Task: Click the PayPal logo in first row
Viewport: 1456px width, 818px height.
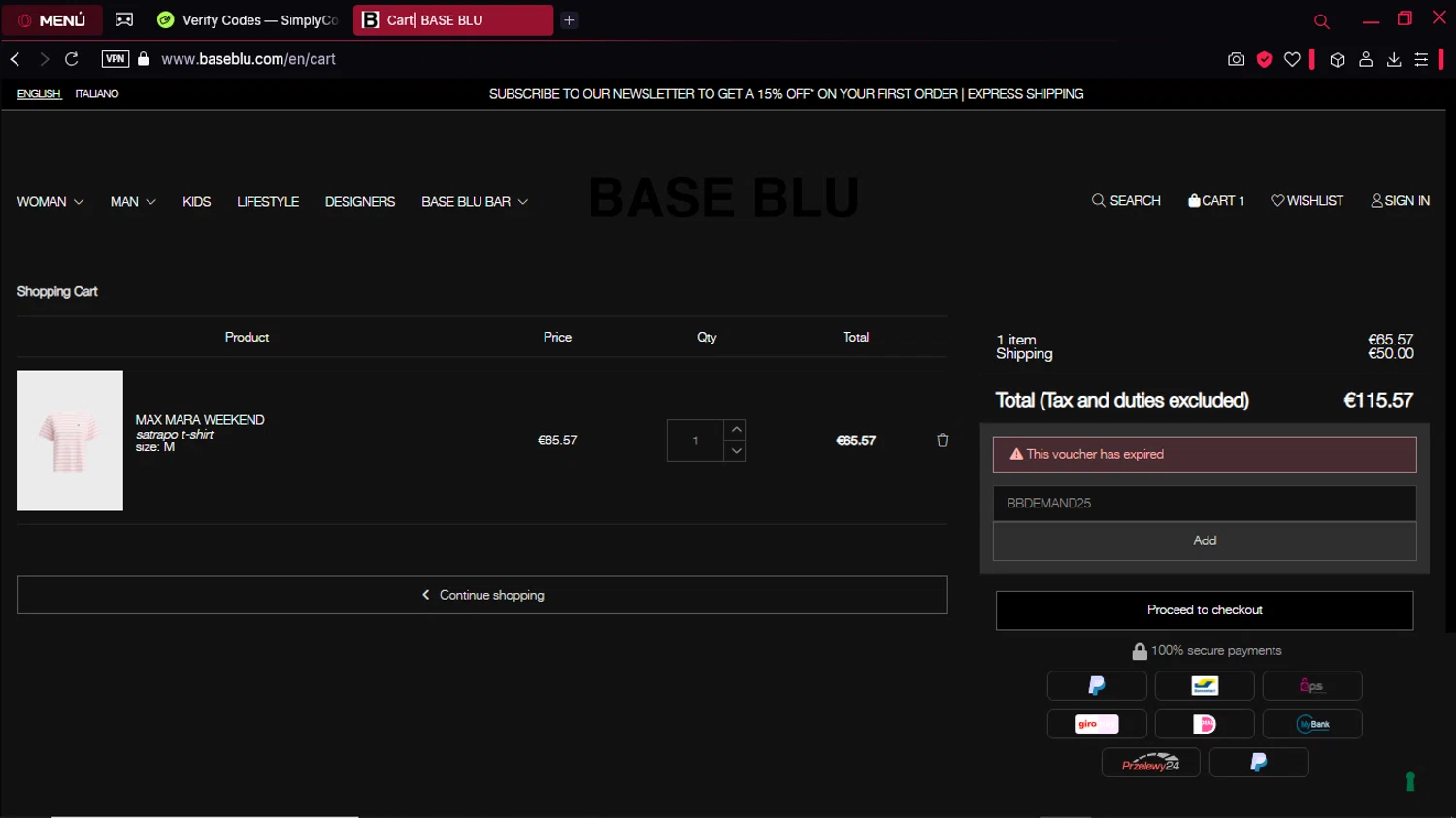Action: 1097,686
